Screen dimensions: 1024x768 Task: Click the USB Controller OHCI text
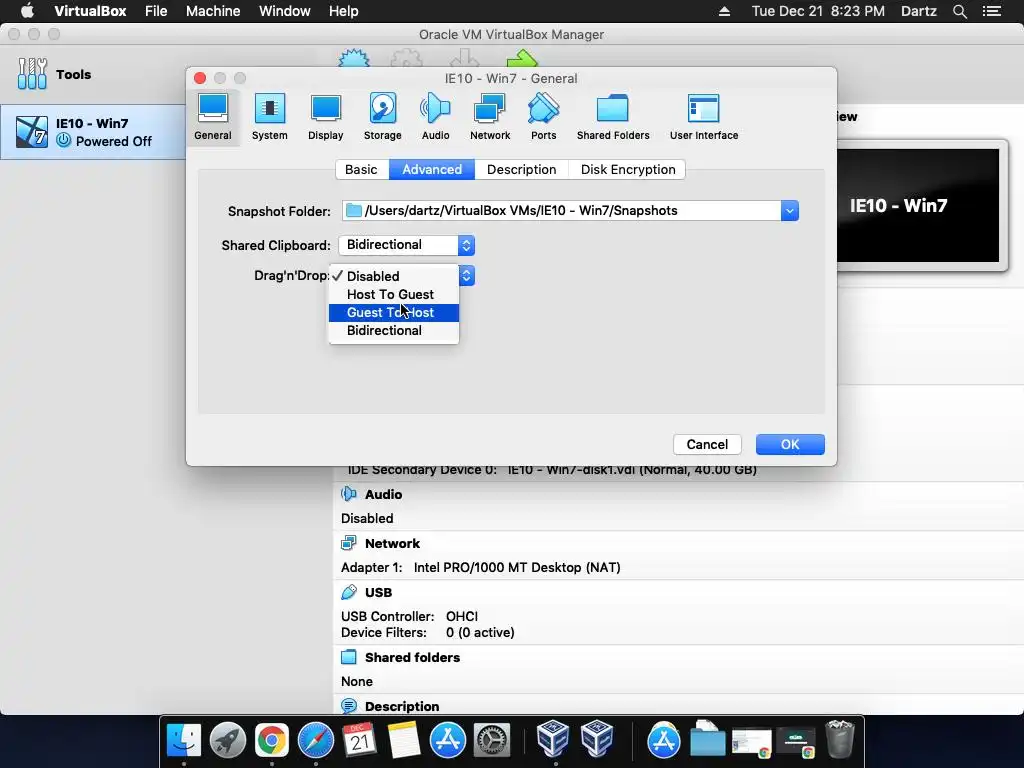[x=409, y=616]
